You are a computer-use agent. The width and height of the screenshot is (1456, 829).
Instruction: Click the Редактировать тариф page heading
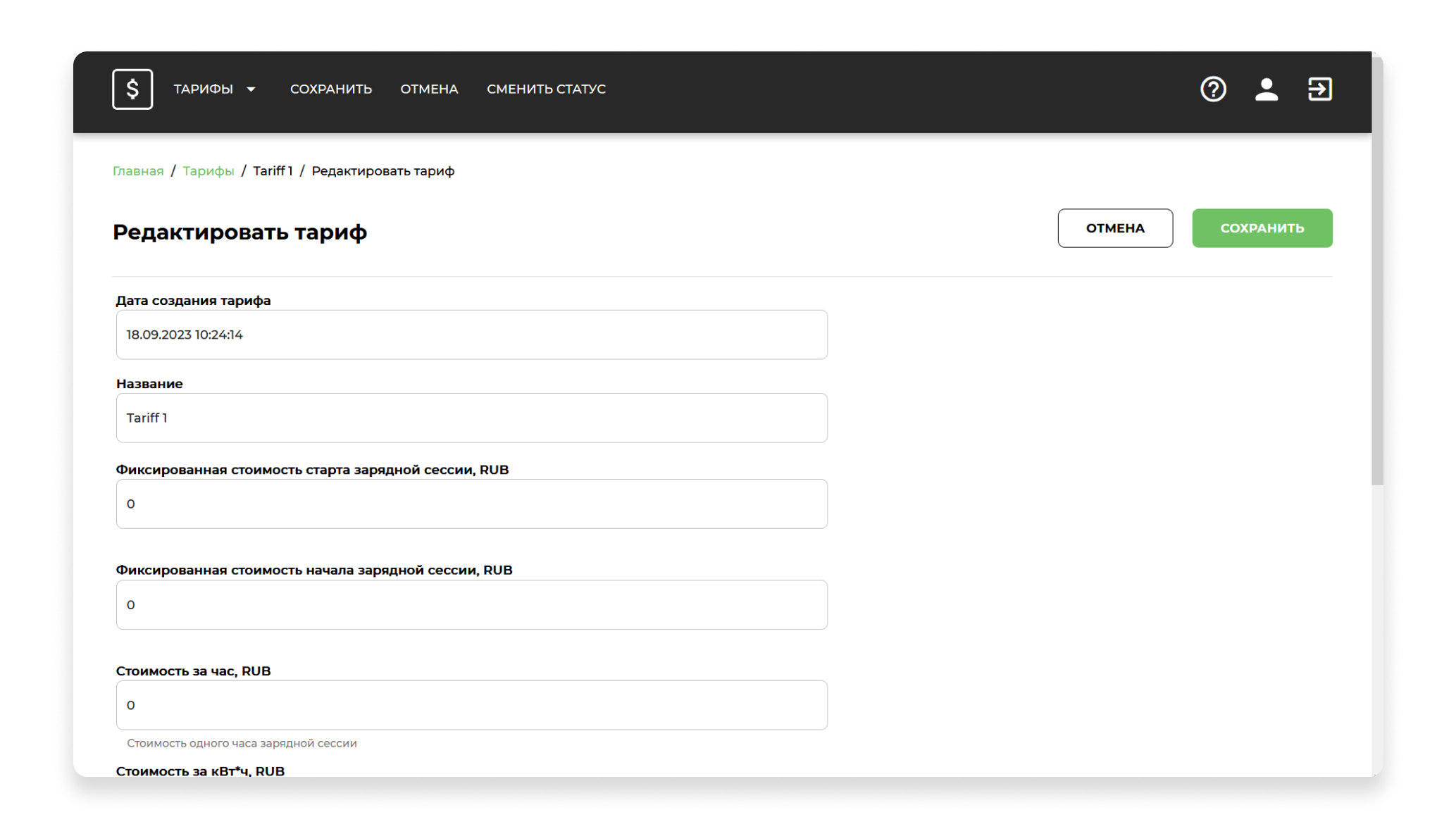pyautogui.click(x=239, y=232)
